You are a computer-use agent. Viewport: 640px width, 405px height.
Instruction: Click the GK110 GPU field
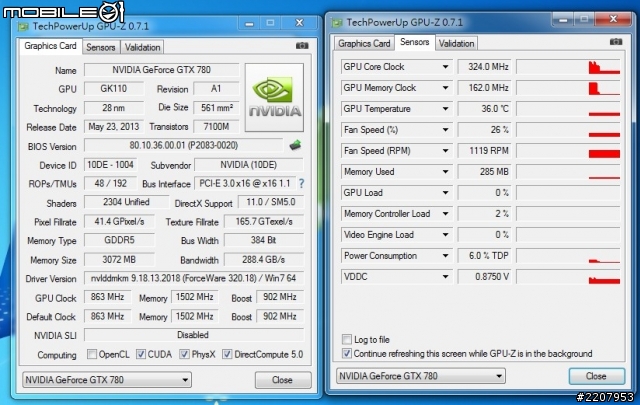click(x=114, y=89)
